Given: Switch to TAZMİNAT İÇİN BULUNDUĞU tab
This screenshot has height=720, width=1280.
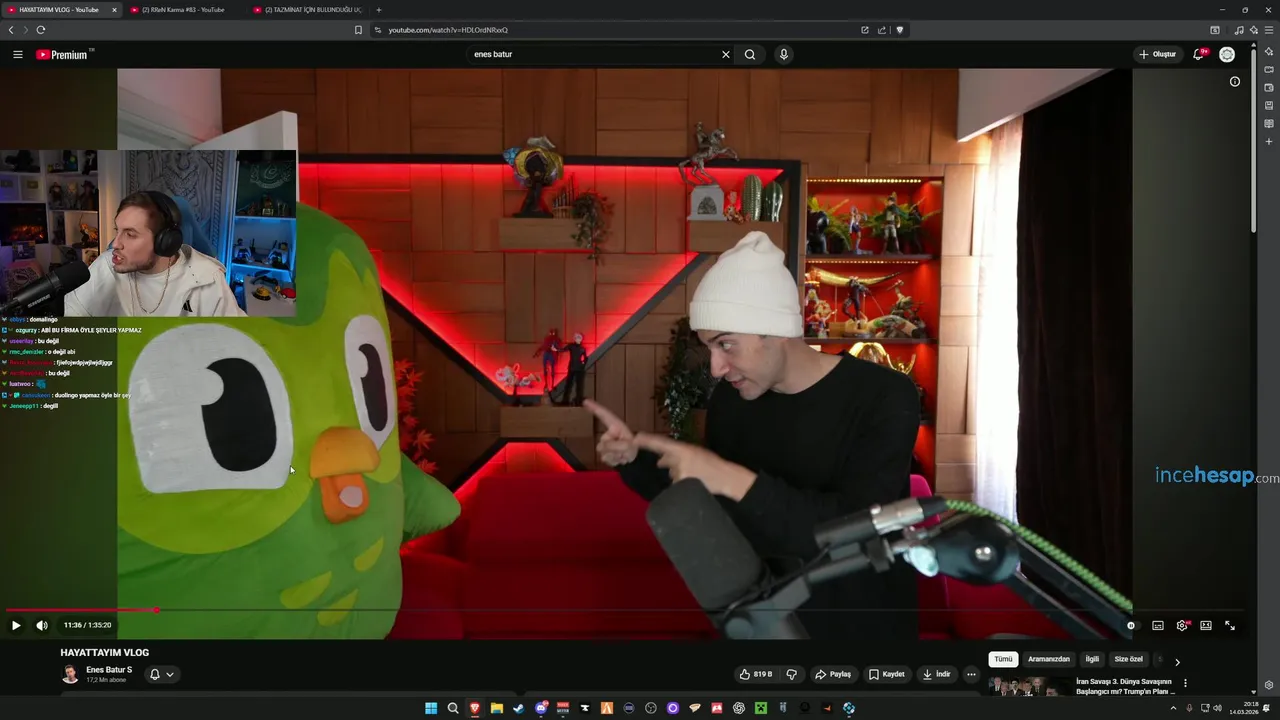Looking at the screenshot, I should (306, 10).
